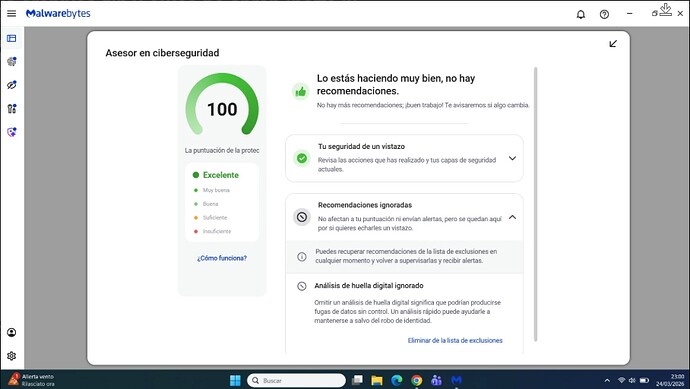Click the Buena rating label
The height and width of the screenshot is (389, 690).
[x=210, y=204]
